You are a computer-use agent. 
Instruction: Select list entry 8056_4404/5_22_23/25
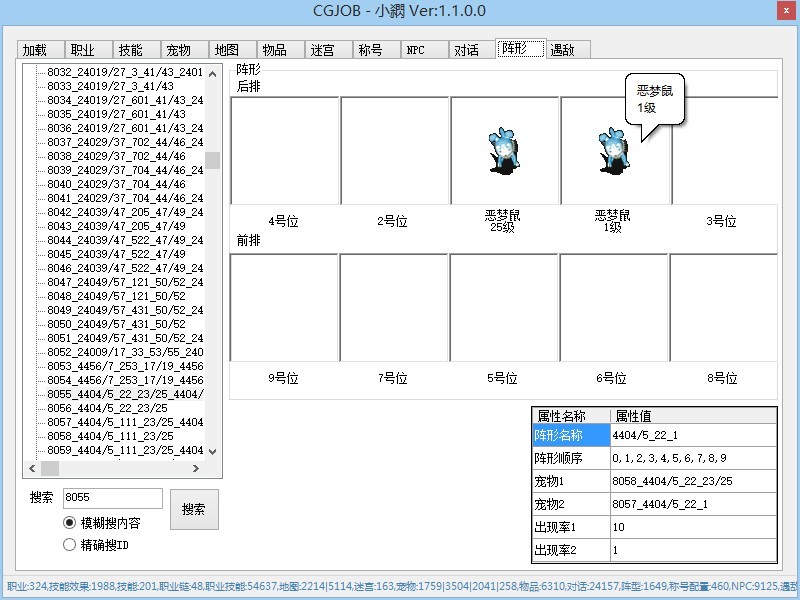pos(108,408)
